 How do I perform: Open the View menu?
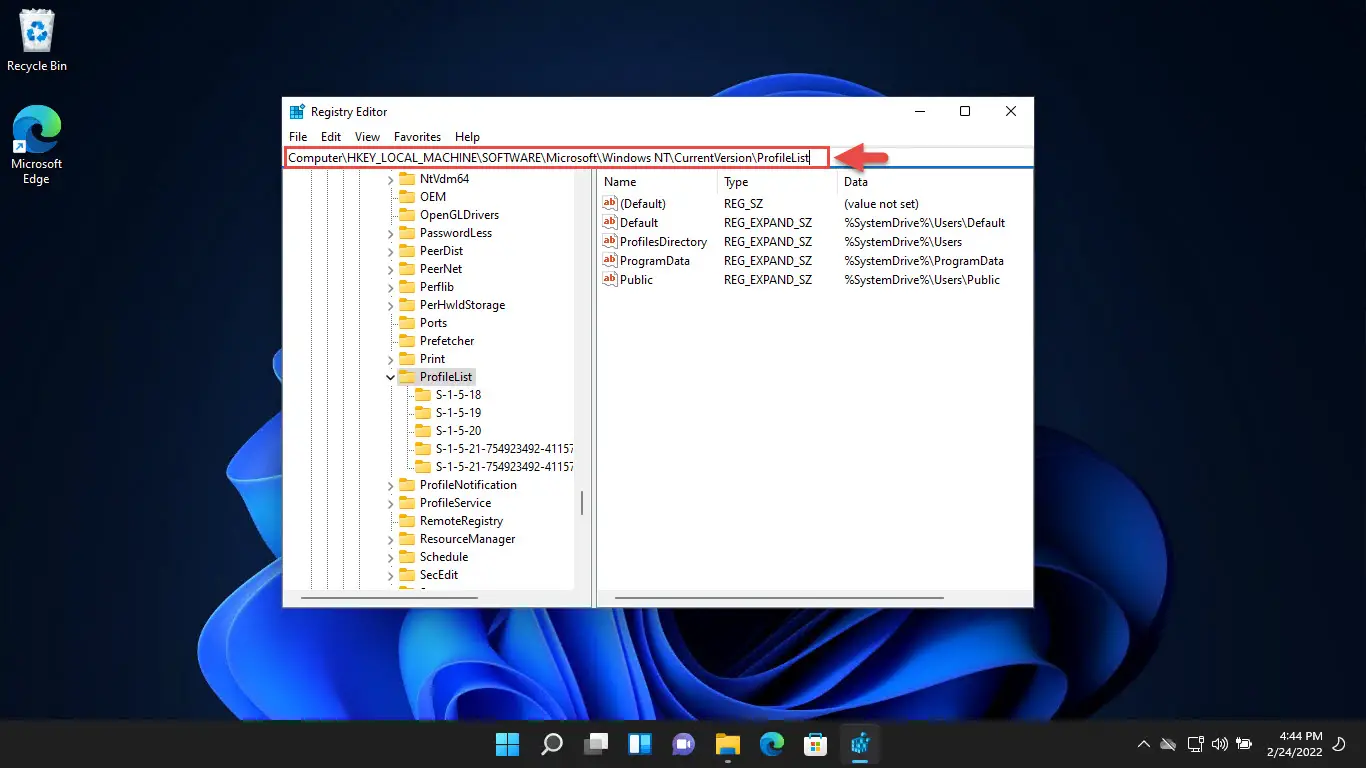pyautogui.click(x=367, y=137)
